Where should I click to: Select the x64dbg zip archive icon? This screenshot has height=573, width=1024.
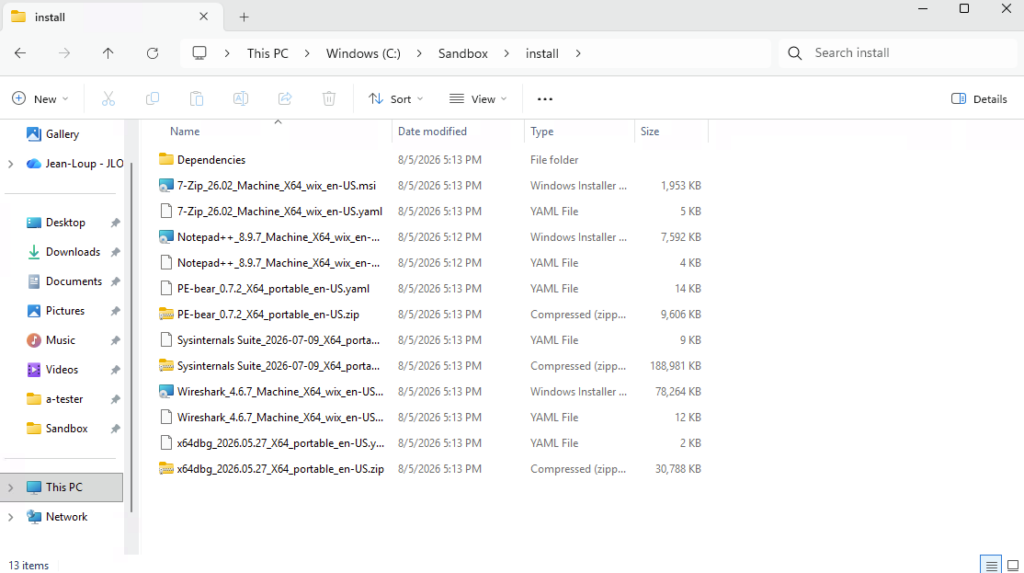167,468
